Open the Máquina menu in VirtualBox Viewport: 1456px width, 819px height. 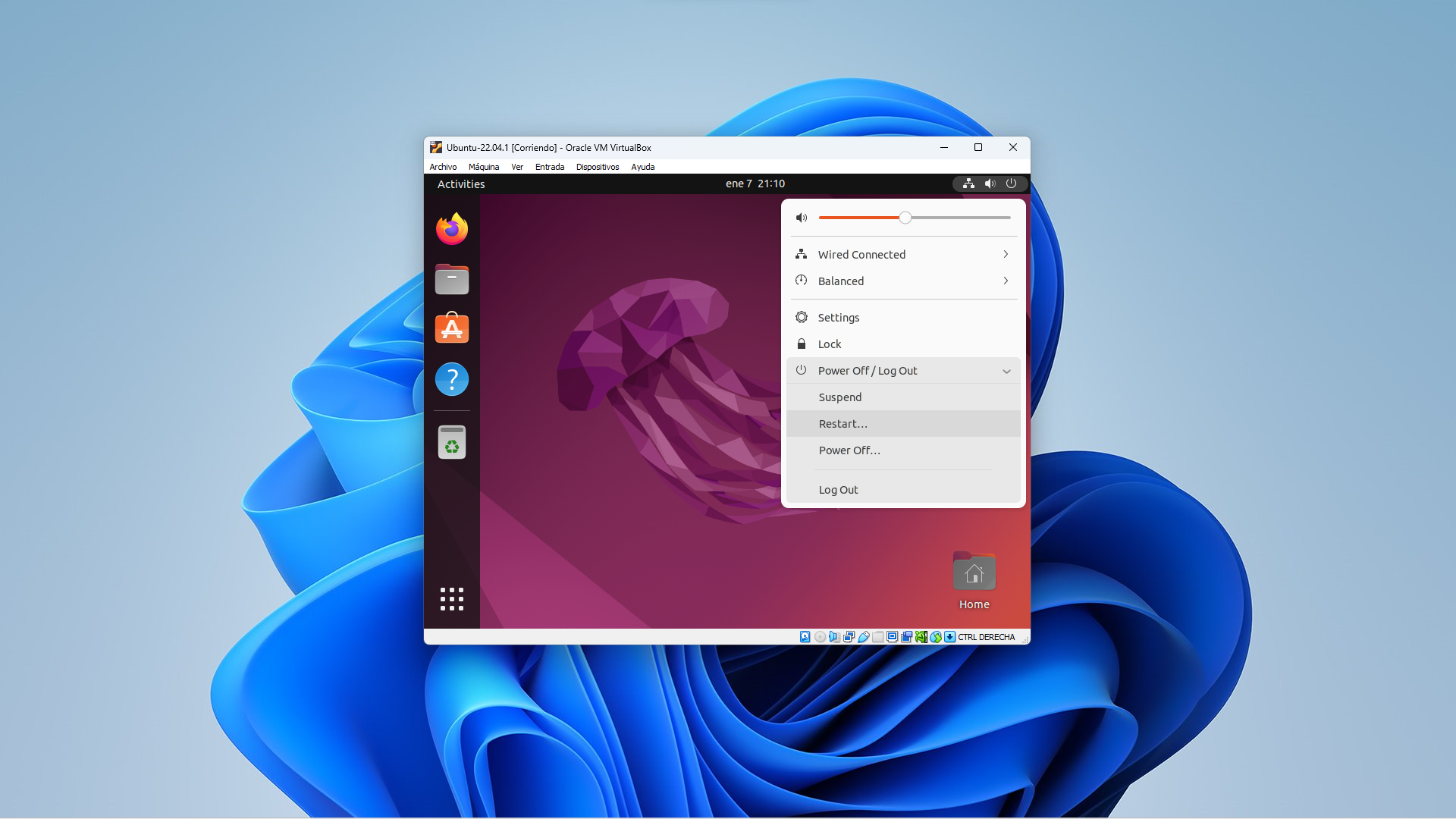(484, 167)
